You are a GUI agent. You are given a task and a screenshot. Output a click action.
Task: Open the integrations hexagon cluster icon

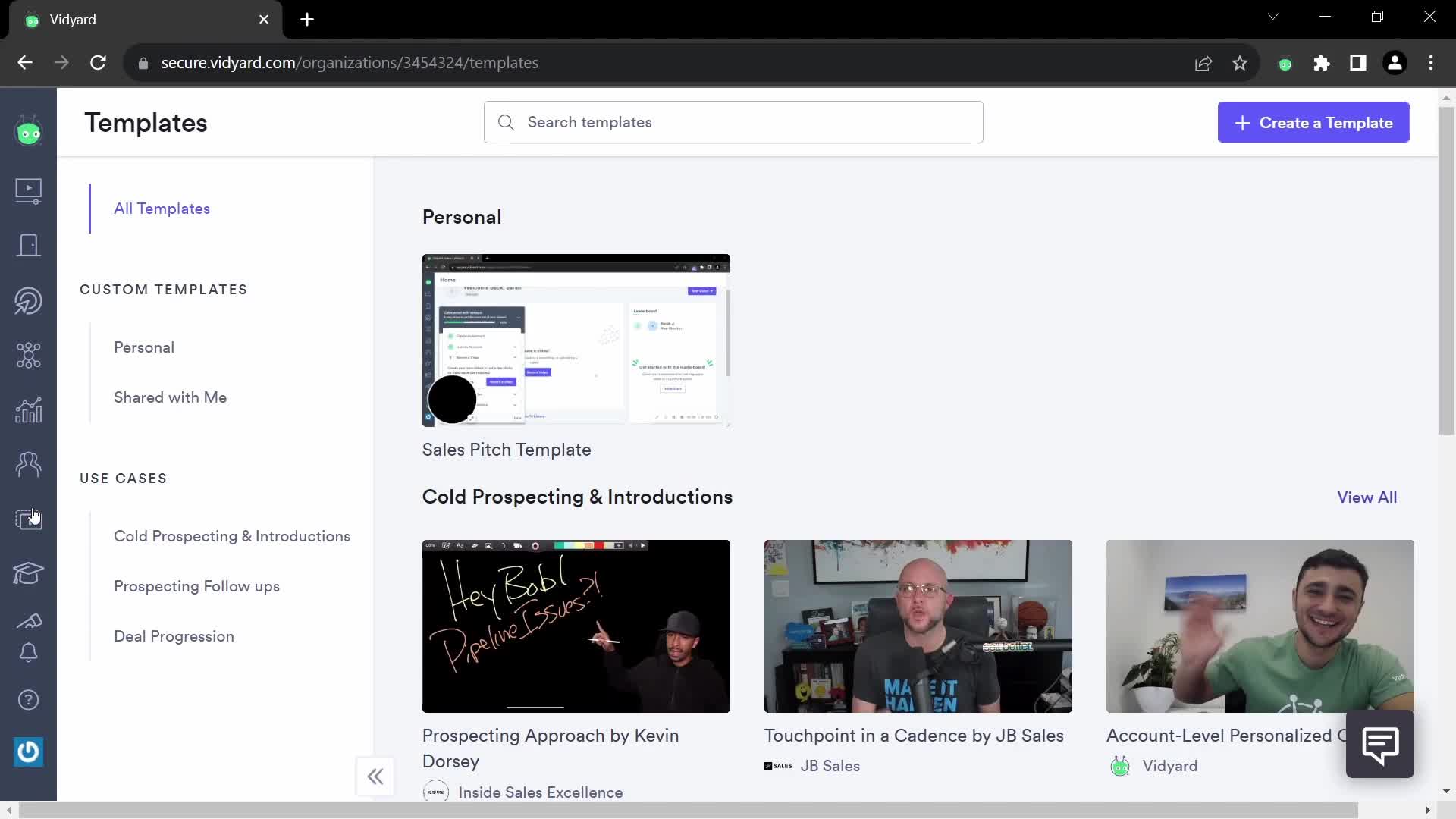tap(29, 356)
